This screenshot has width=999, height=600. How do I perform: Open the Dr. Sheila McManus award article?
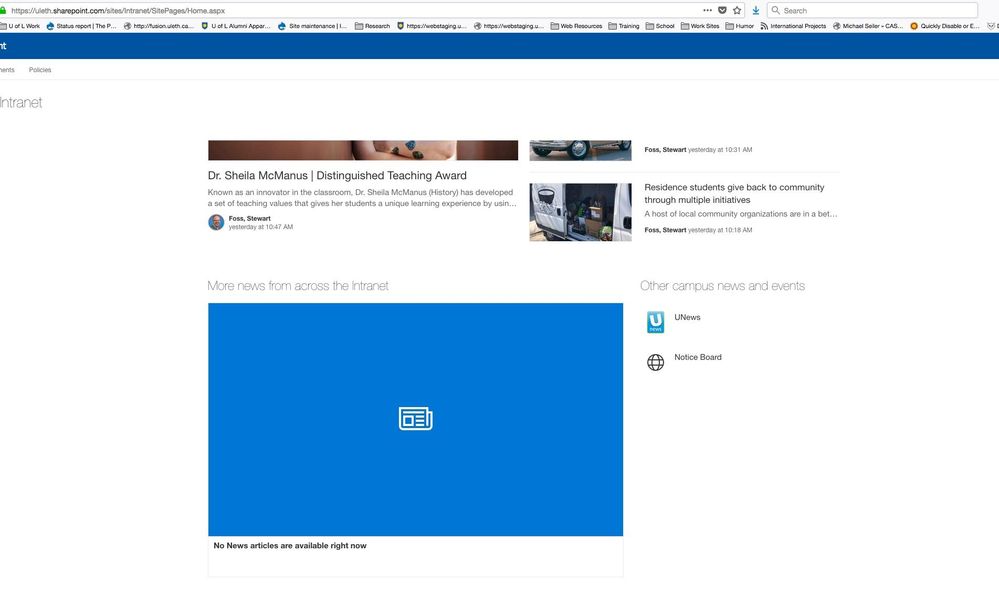(x=336, y=175)
